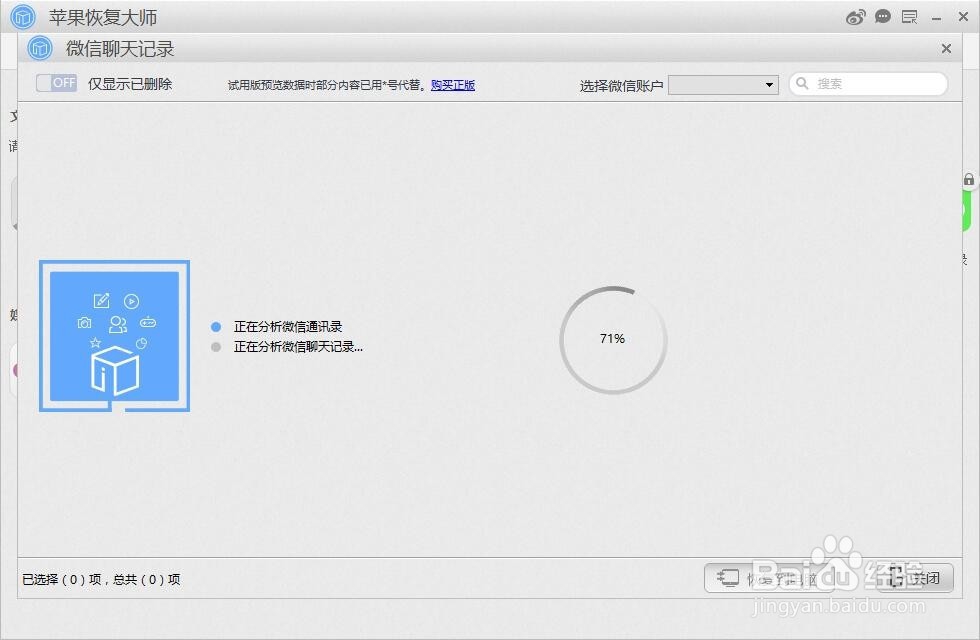Close the 微信聊天记录 dialog
This screenshot has width=980, height=640.
(946, 48)
